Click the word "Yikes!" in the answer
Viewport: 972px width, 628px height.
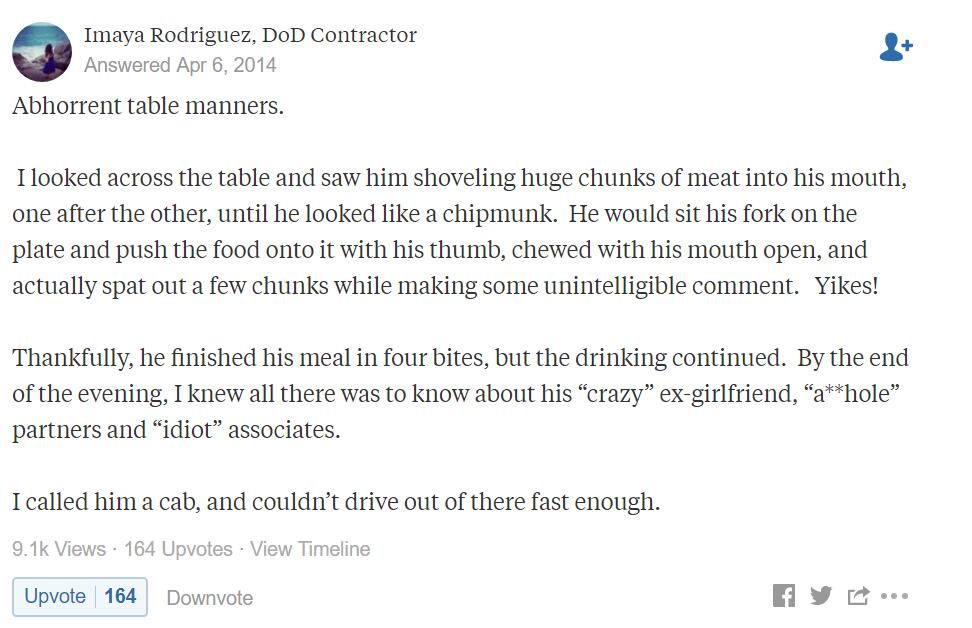pos(846,286)
